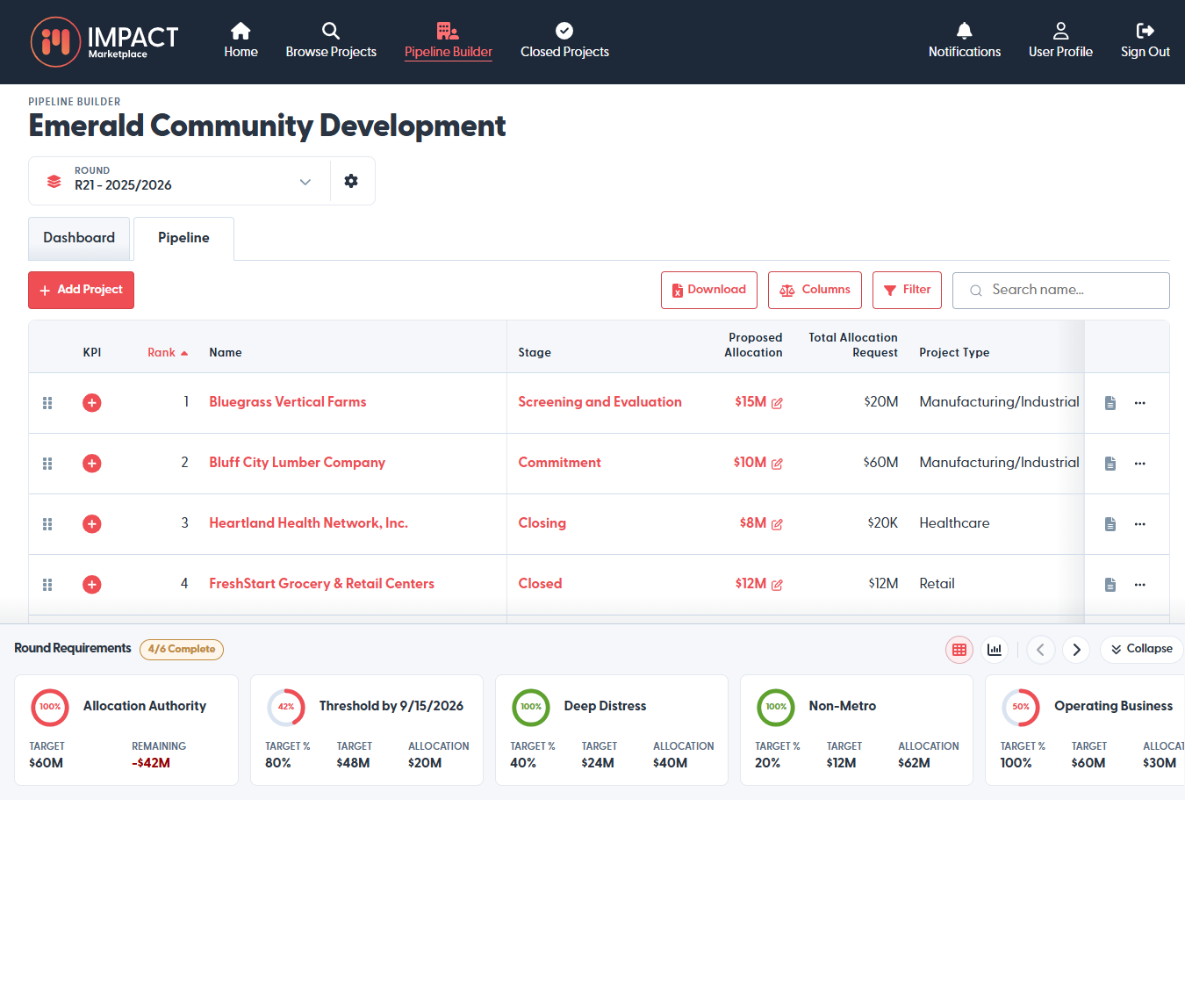1185x1008 pixels.
Task: Grab drag handle for Heartland Health Network
Action: click(x=47, y=524)
